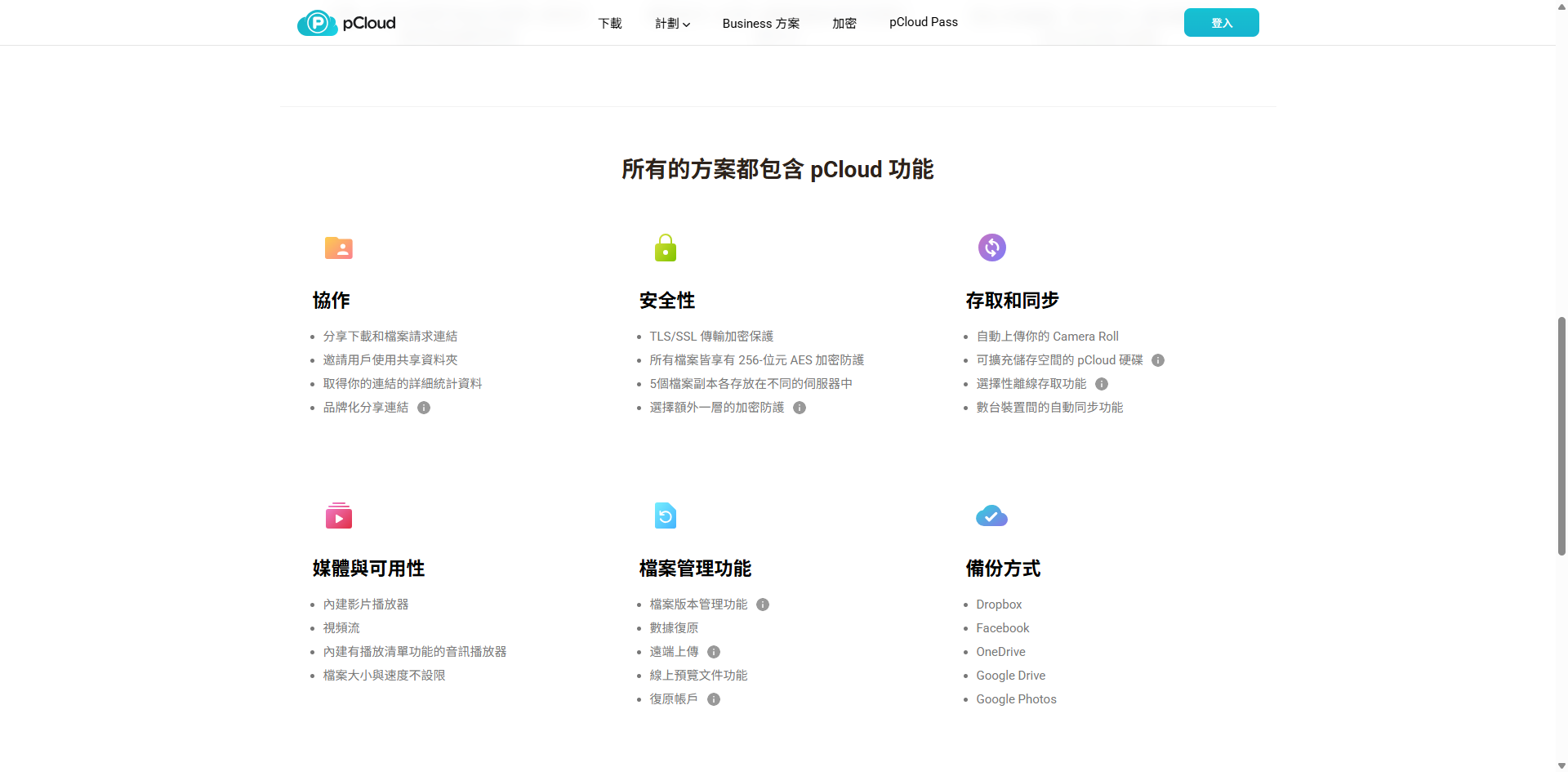
Task: Click info icon next to 選擇額外一層的加密防護
Action: pos(800,408)
